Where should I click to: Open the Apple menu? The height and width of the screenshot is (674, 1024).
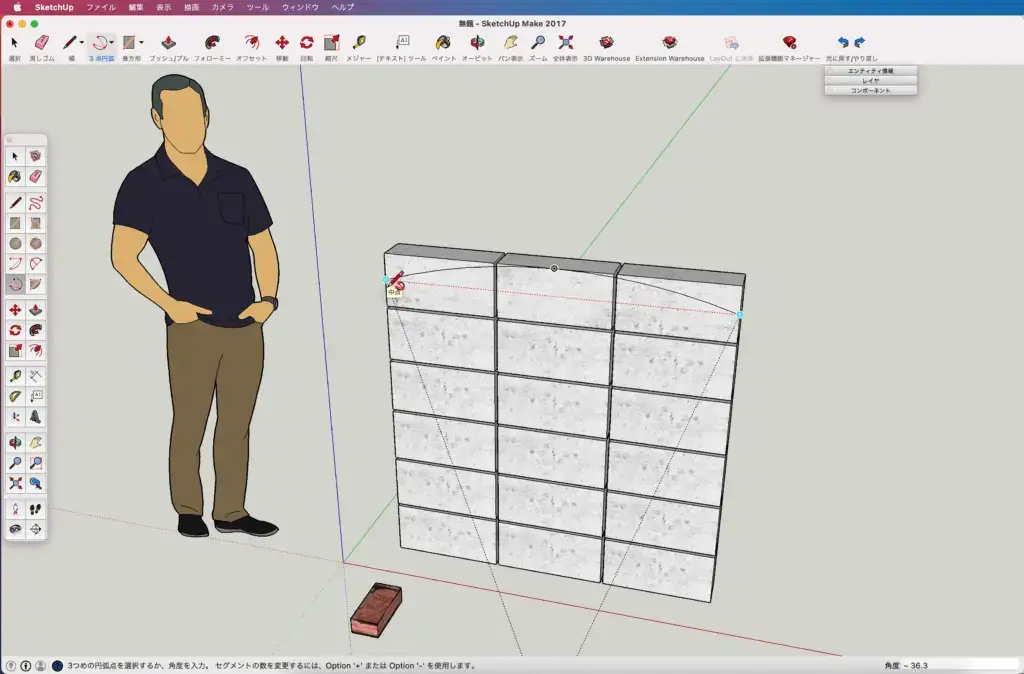coord(17,7)
